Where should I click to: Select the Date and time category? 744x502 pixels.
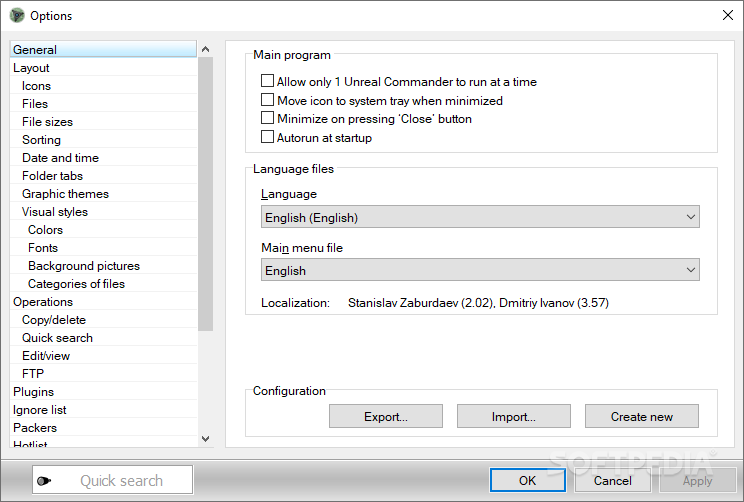103,158
